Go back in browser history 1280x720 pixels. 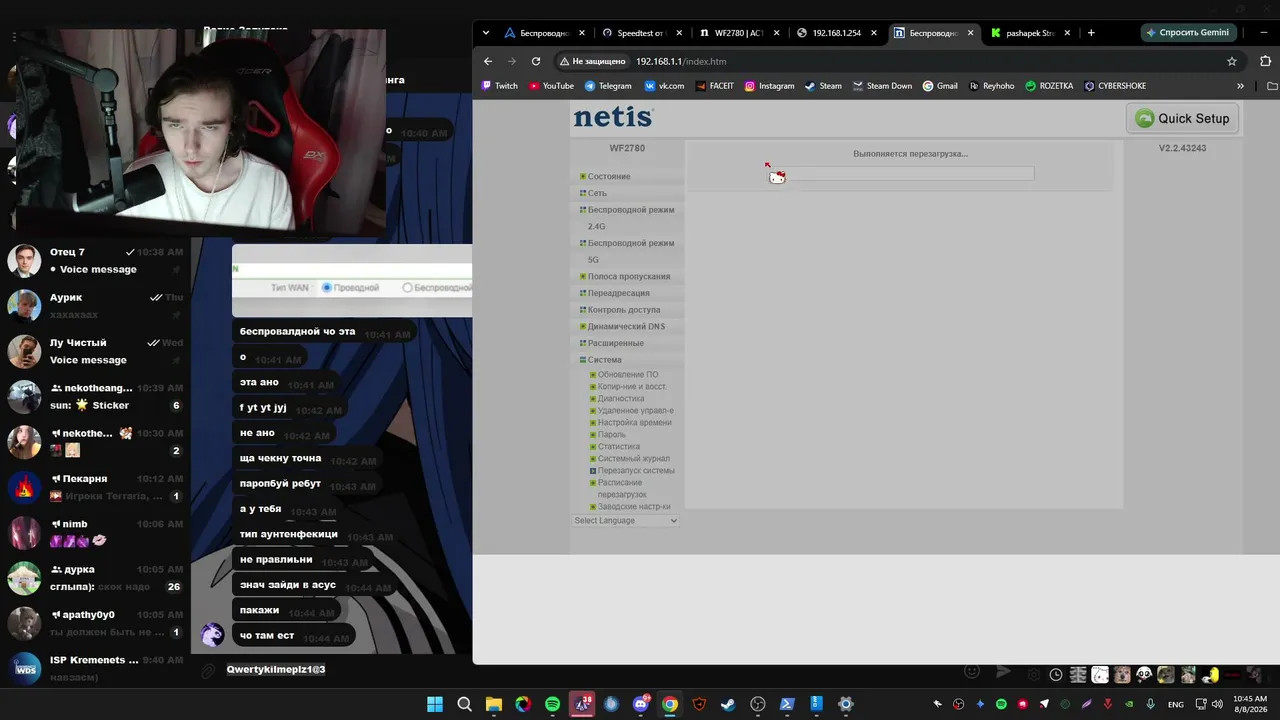click(488, 61)
